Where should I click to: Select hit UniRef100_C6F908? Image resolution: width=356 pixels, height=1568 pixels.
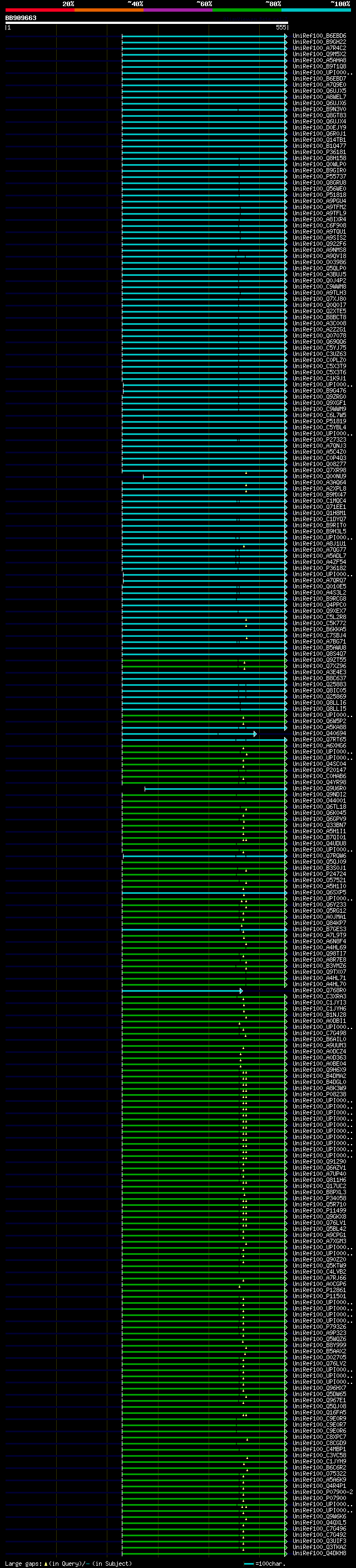(319, 226)
